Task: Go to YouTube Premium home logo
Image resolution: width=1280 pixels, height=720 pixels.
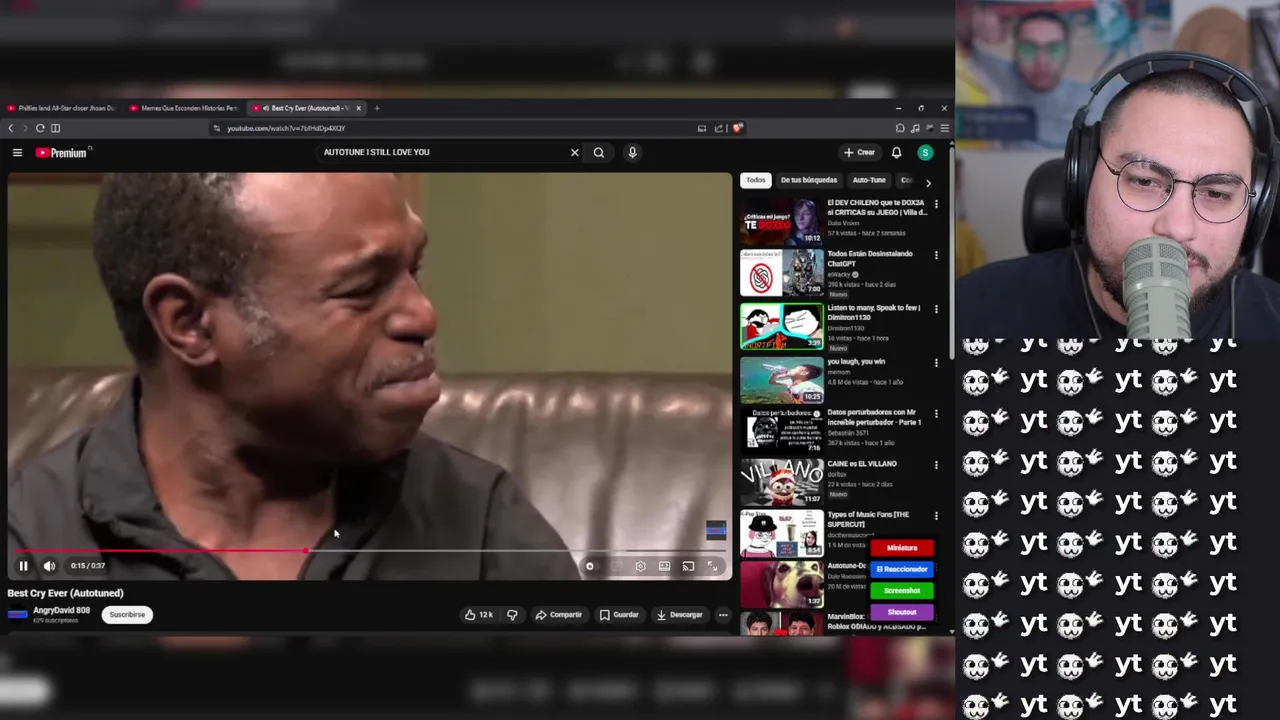Action: (x=63, y=152)
